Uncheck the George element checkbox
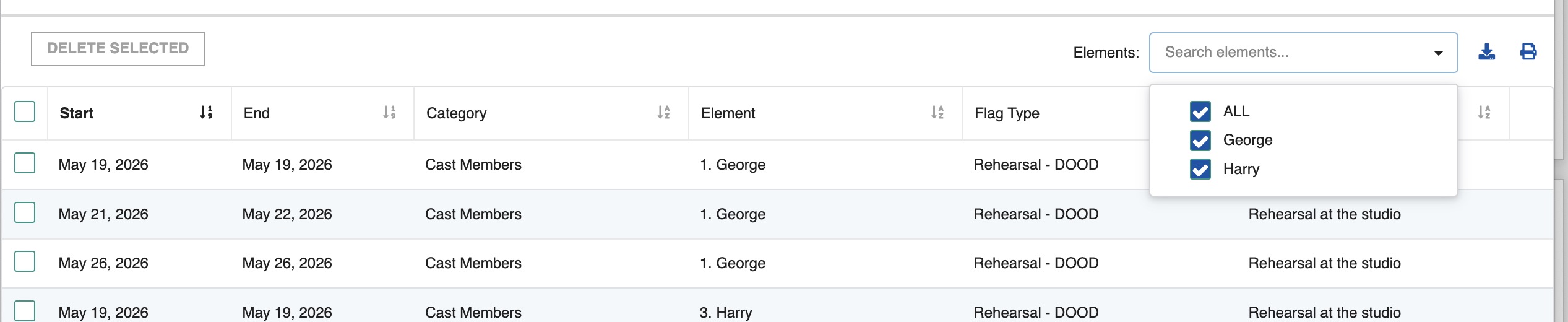 tap(1200, 141)
